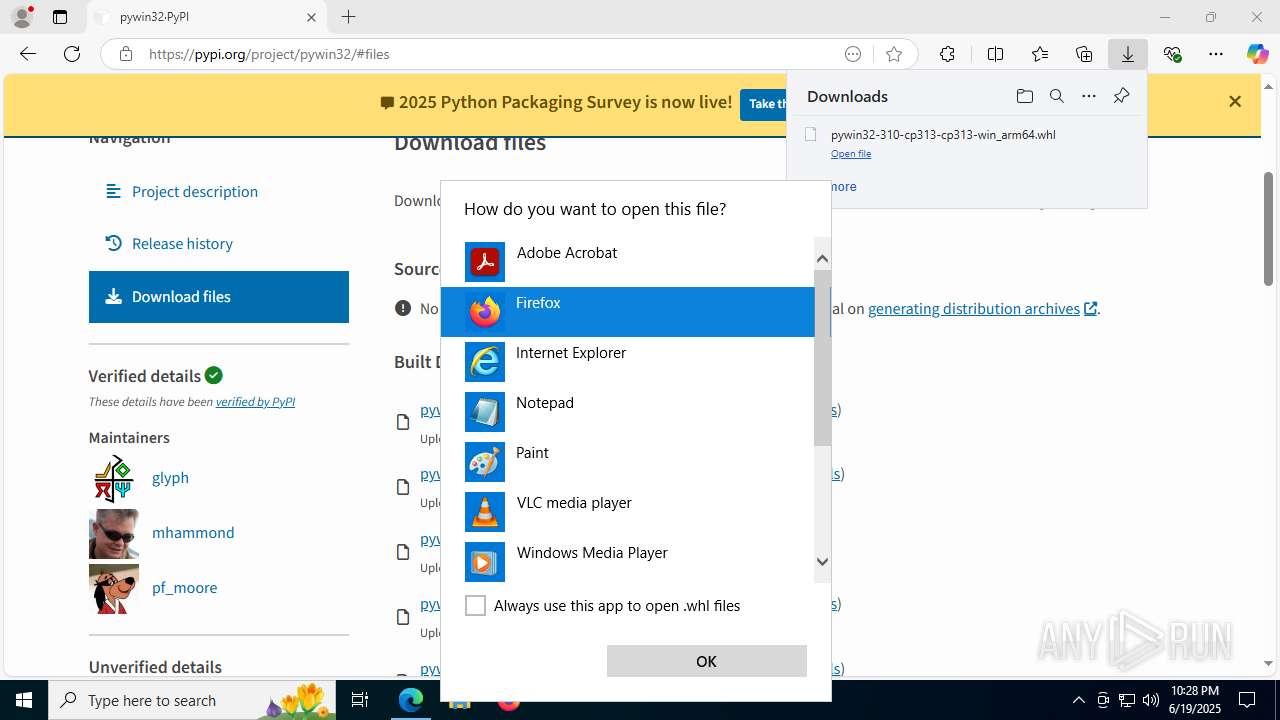
Task: Toggle split screen view
Action: point(995,54)
